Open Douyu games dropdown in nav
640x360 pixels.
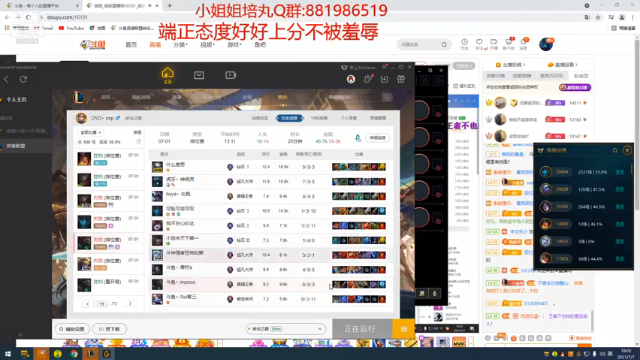pos(234,44)
